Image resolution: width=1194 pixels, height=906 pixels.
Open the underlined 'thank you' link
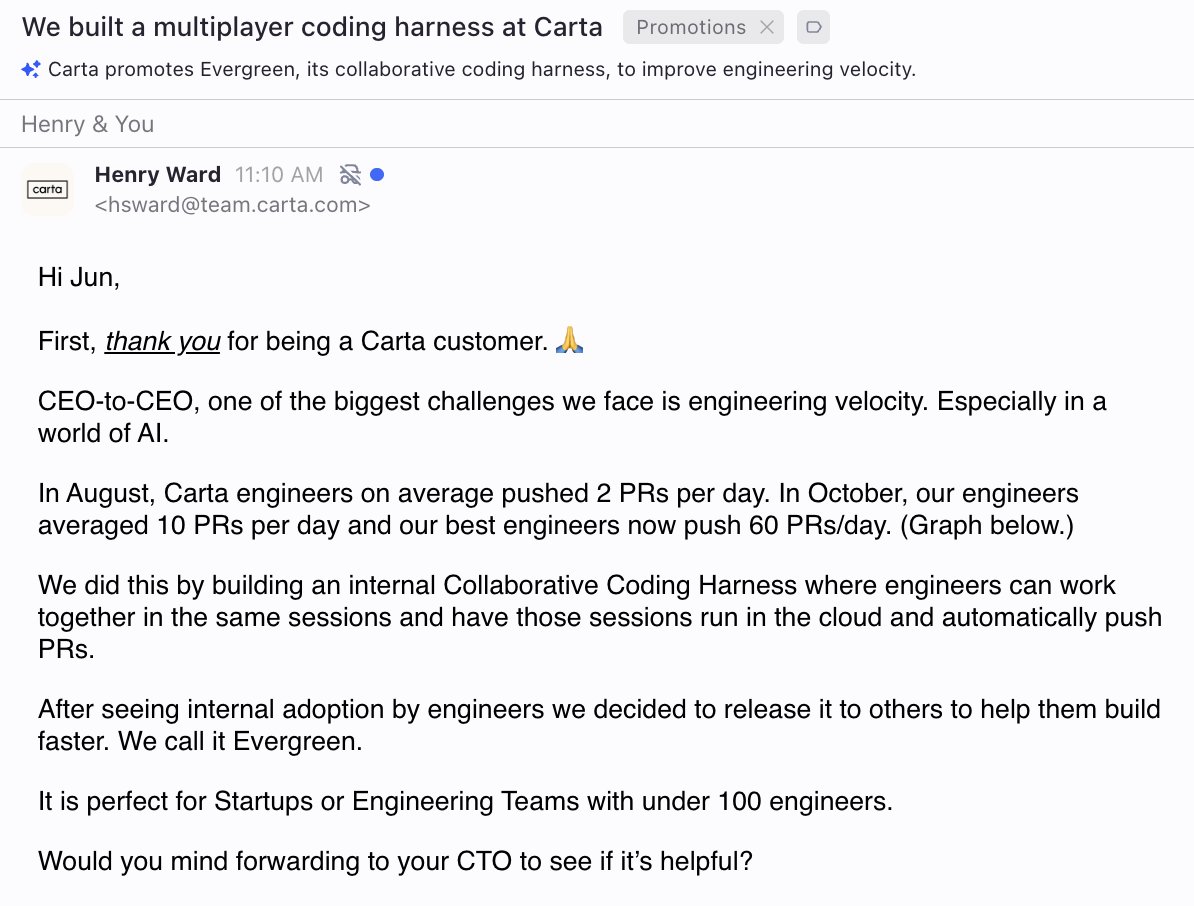162,341
